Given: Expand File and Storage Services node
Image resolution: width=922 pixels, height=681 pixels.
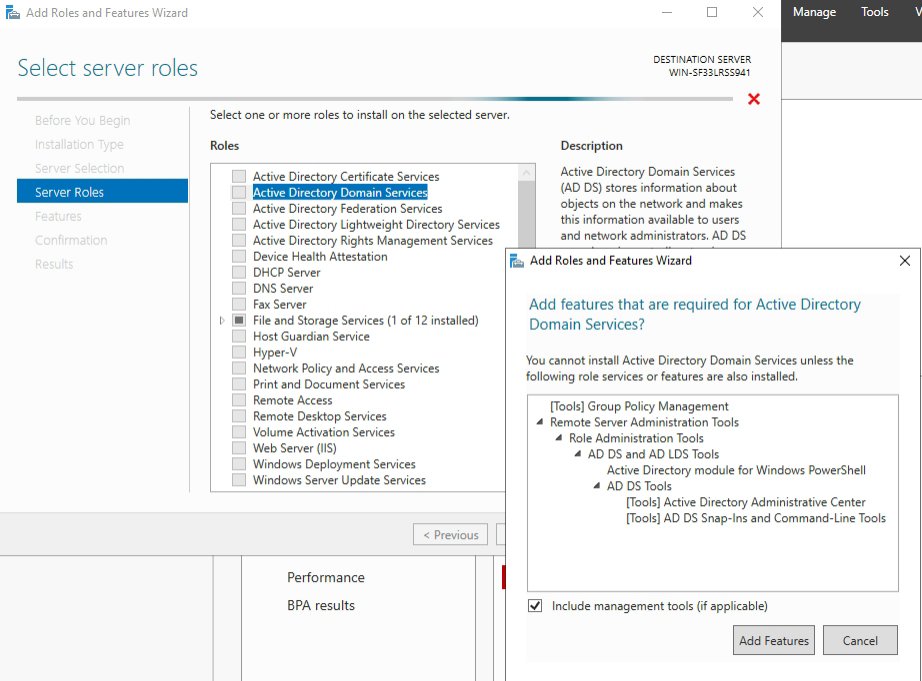Looking at the screenshot, I should (221, 321).
